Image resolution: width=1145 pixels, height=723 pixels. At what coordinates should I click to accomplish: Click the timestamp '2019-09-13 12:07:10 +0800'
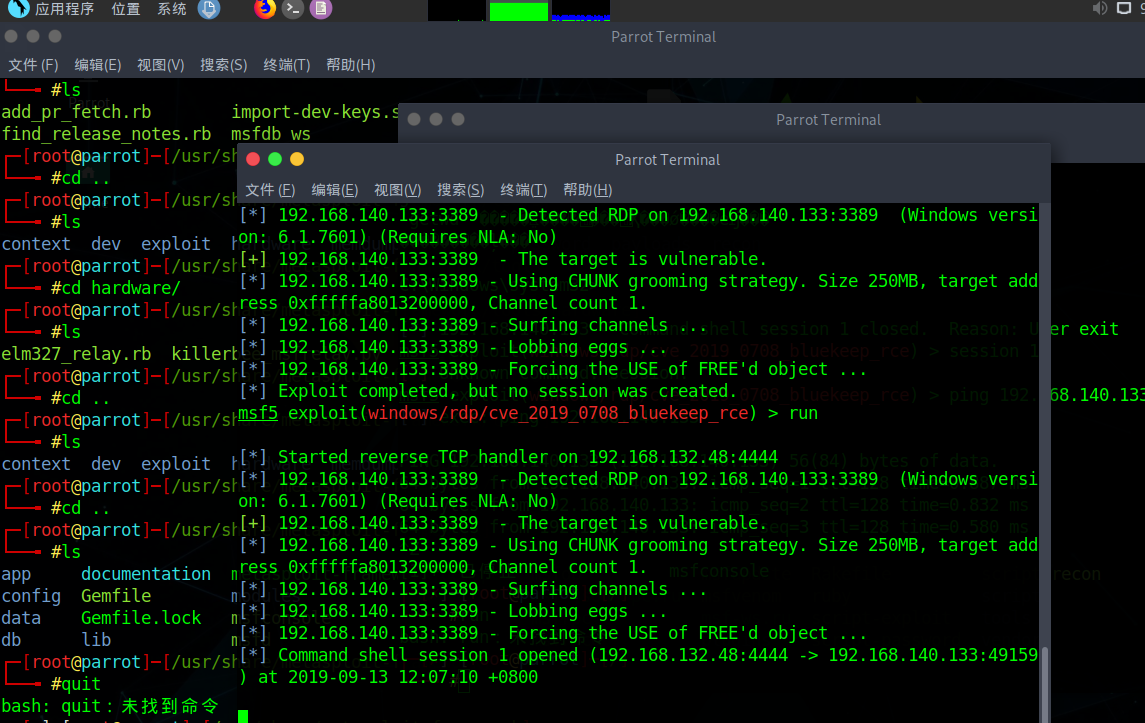coord(413,677)
